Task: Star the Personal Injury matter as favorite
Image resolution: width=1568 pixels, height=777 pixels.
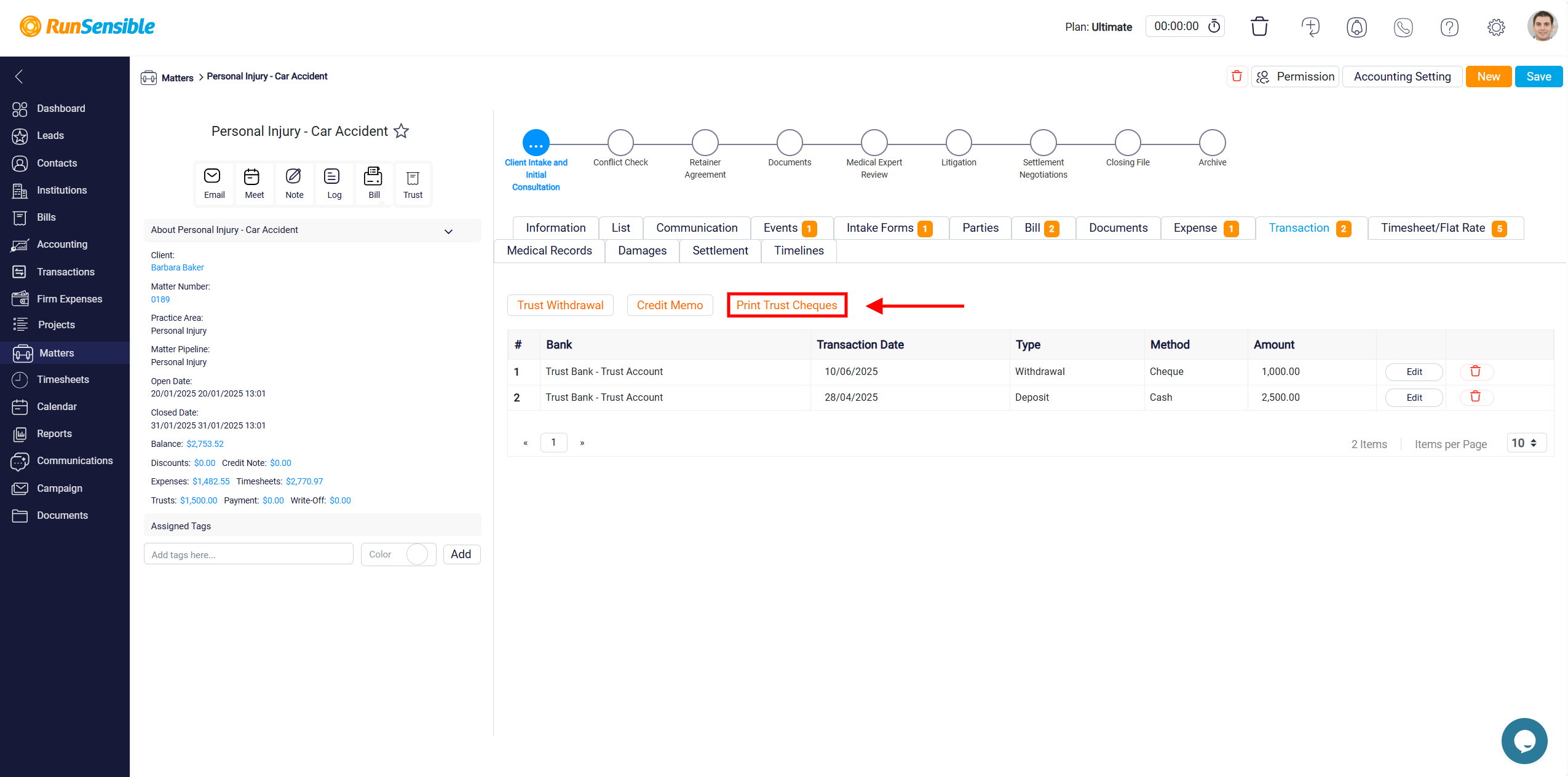Action: (x=401, y=131)
